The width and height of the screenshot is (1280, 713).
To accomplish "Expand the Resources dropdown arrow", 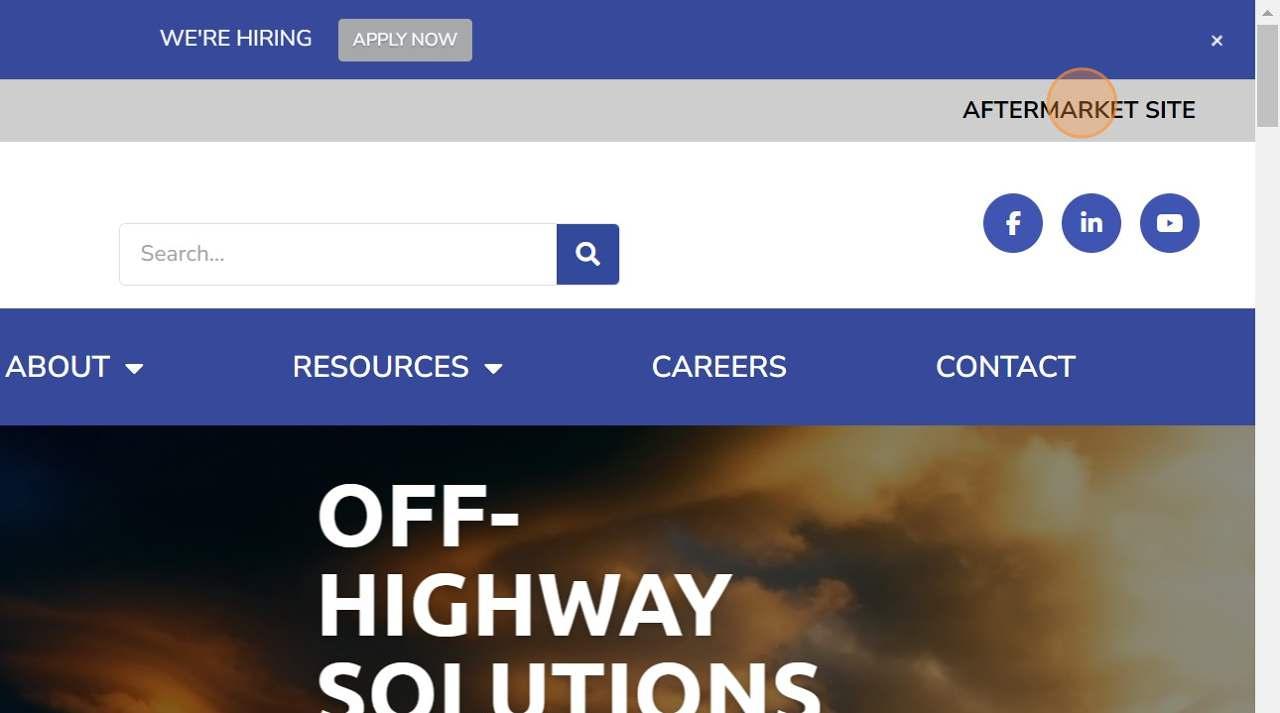I will [x=493, y=368].
